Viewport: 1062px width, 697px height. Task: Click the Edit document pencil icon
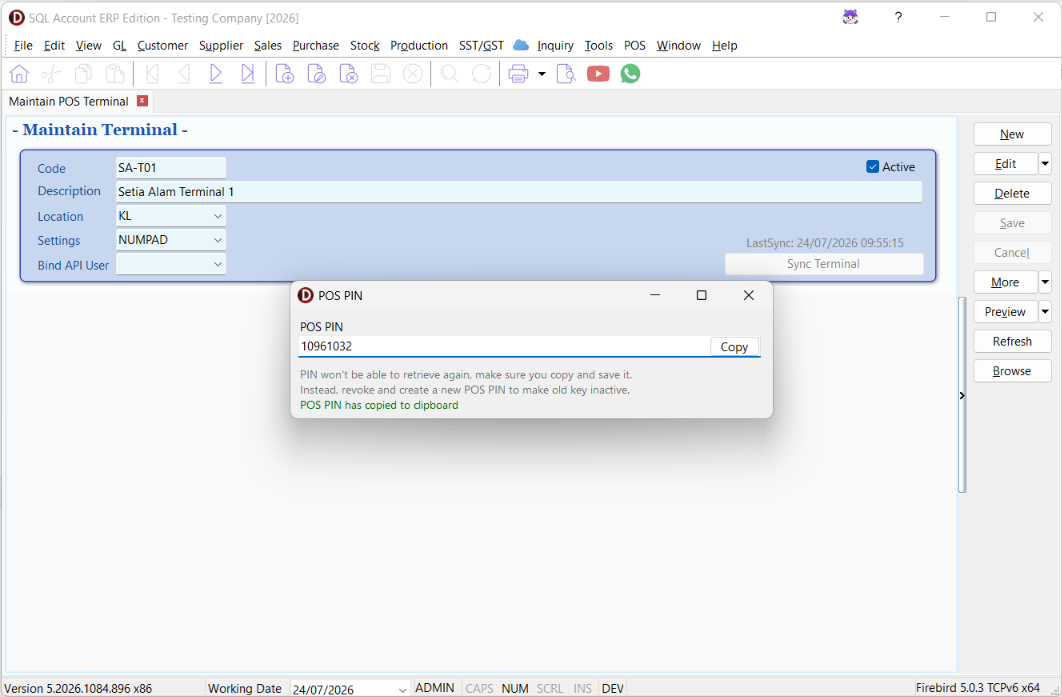(x=316, y=74)
